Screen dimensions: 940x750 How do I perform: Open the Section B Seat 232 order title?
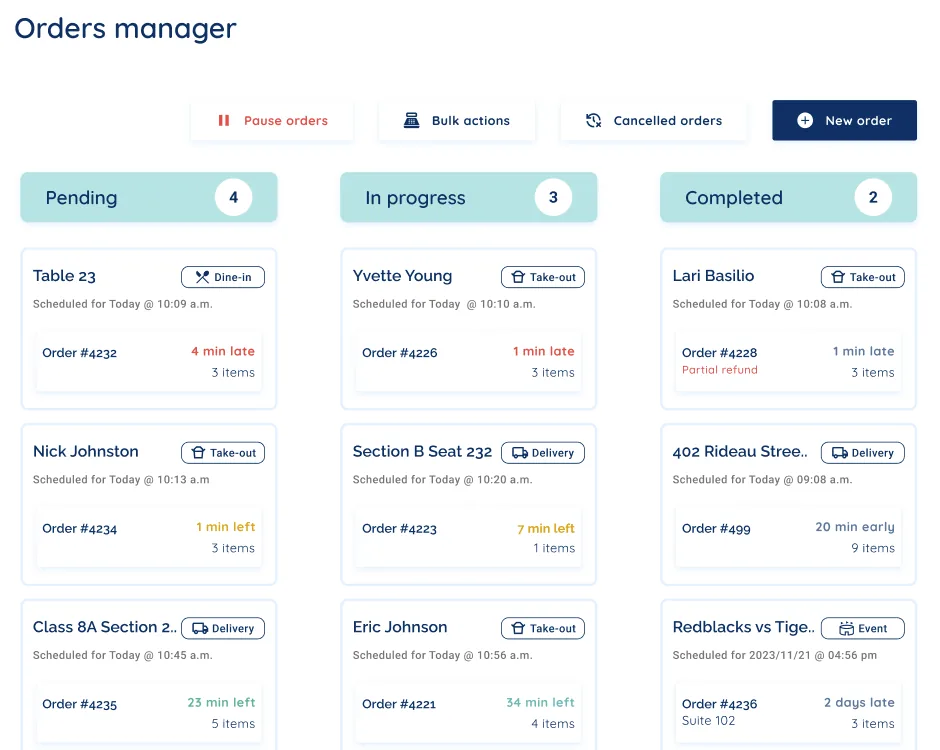(422, 451)
